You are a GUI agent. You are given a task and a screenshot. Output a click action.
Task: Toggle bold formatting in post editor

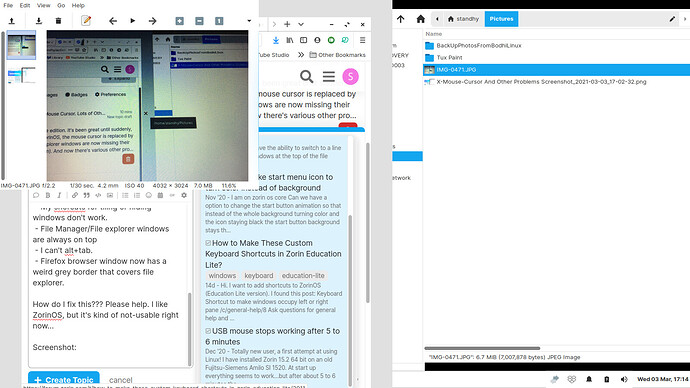click(x=48, y=195)
